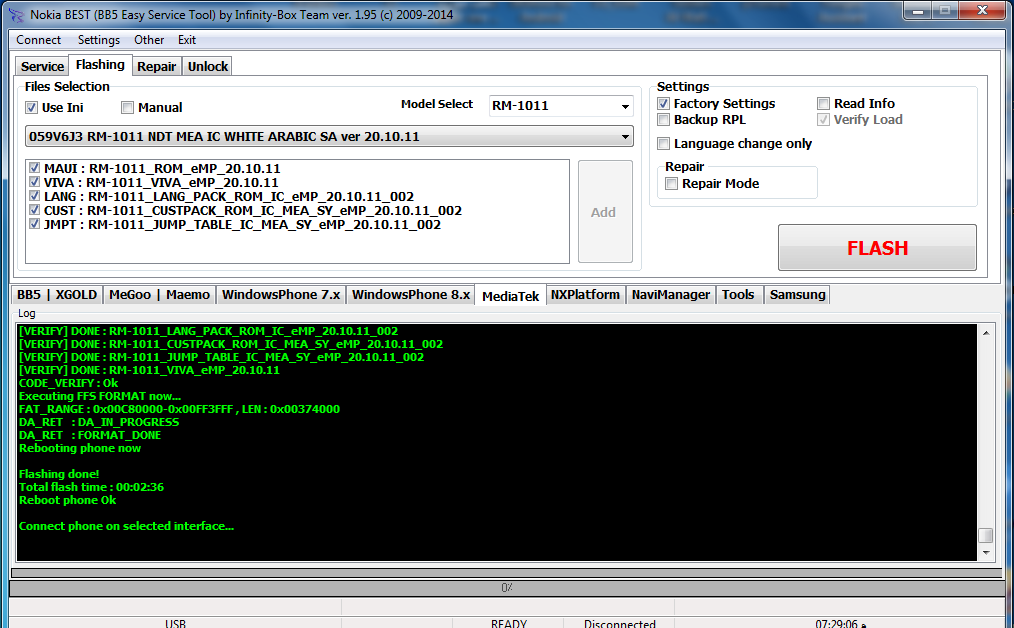Select the VIVA RM-1011_VIVA_eMP_20.10.11 file row
The height and width of the screenshot is (628, 1014).
[x=161, y=182]
